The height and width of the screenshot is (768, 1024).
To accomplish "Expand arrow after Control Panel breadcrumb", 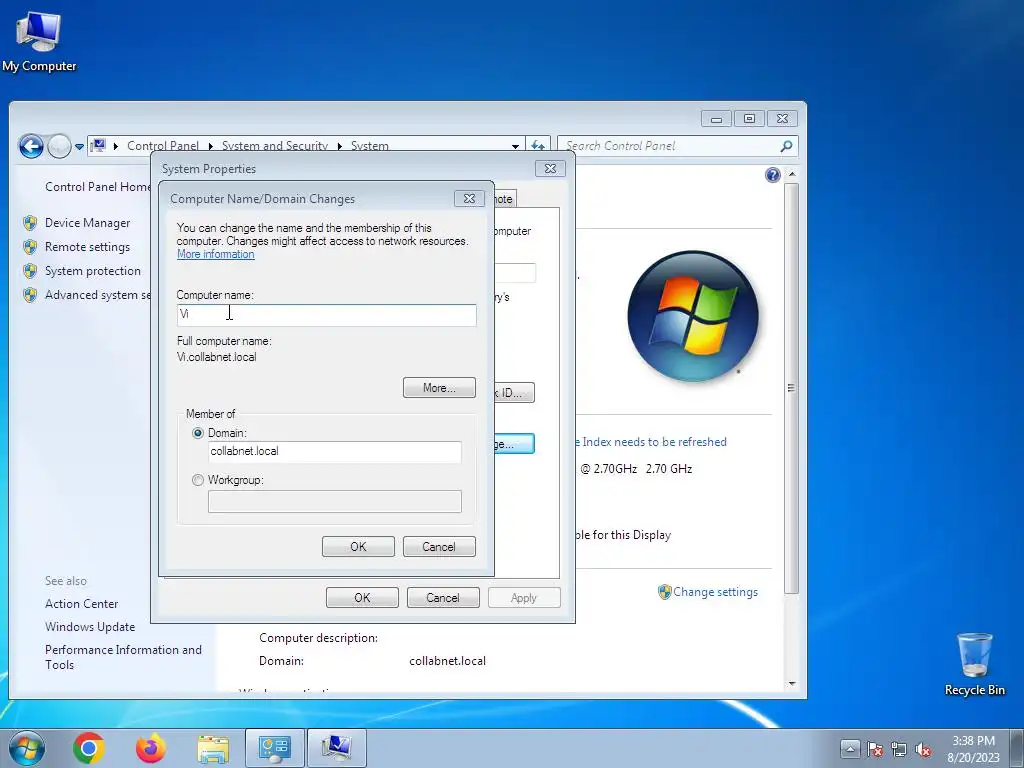I will [x=211, y=146].
